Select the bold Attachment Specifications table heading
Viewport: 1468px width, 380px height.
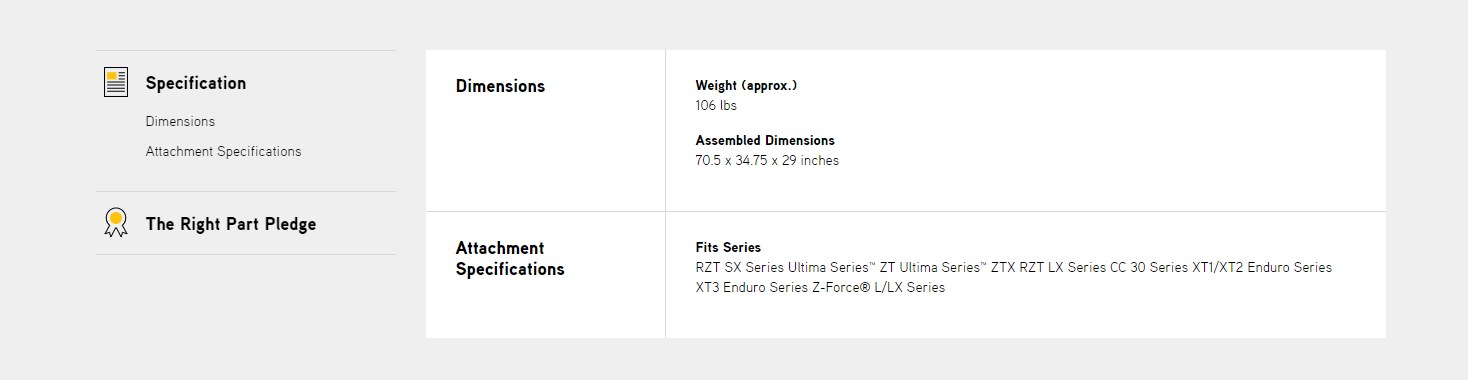(510, 258)
